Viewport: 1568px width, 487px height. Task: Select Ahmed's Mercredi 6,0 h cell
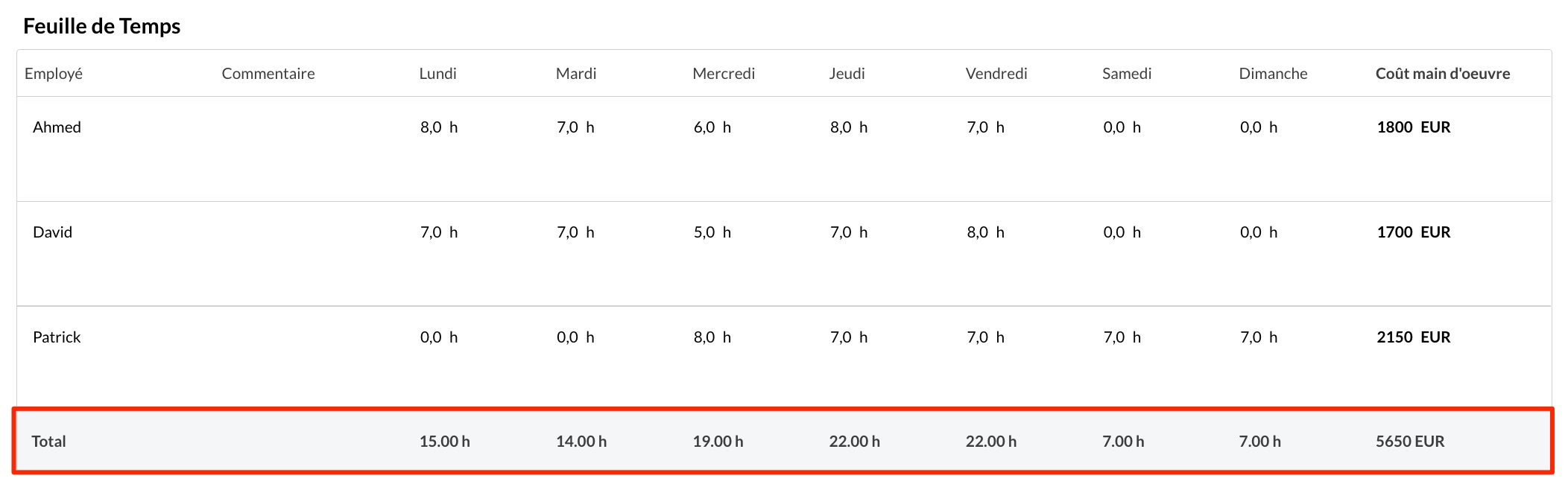click(712, 127)
